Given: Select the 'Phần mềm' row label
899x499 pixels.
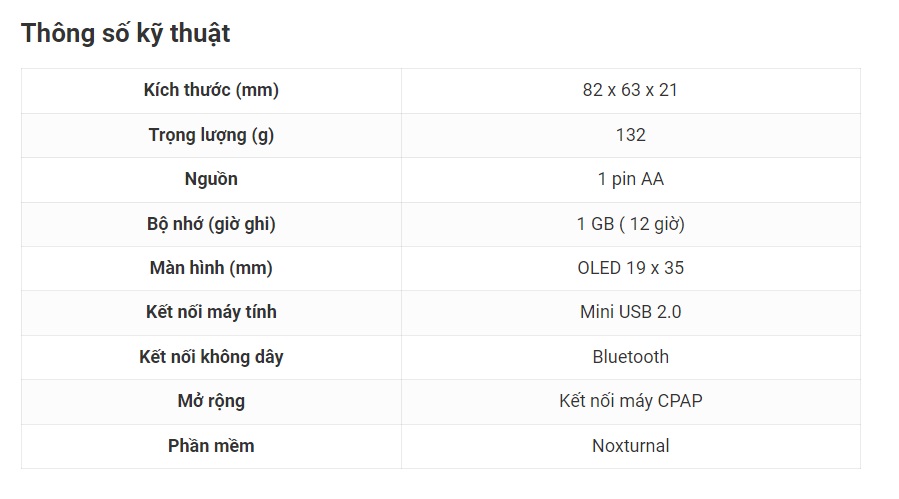Looking at the screenshot, I should point(211,446).
